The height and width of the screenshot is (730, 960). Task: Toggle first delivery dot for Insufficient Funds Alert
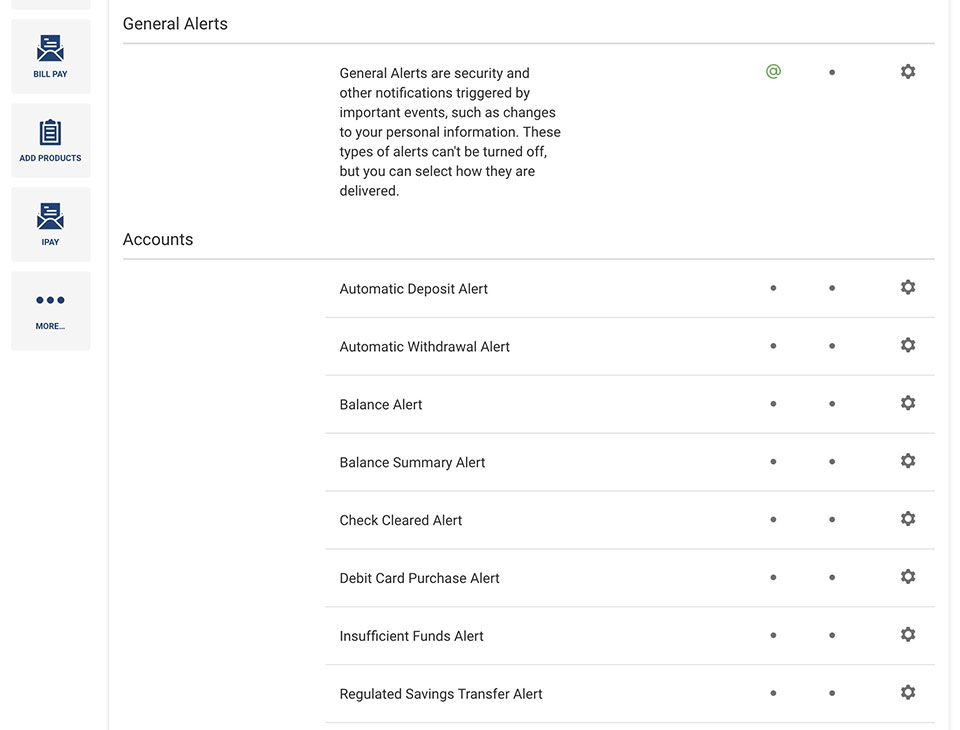(x=773, y=635)
